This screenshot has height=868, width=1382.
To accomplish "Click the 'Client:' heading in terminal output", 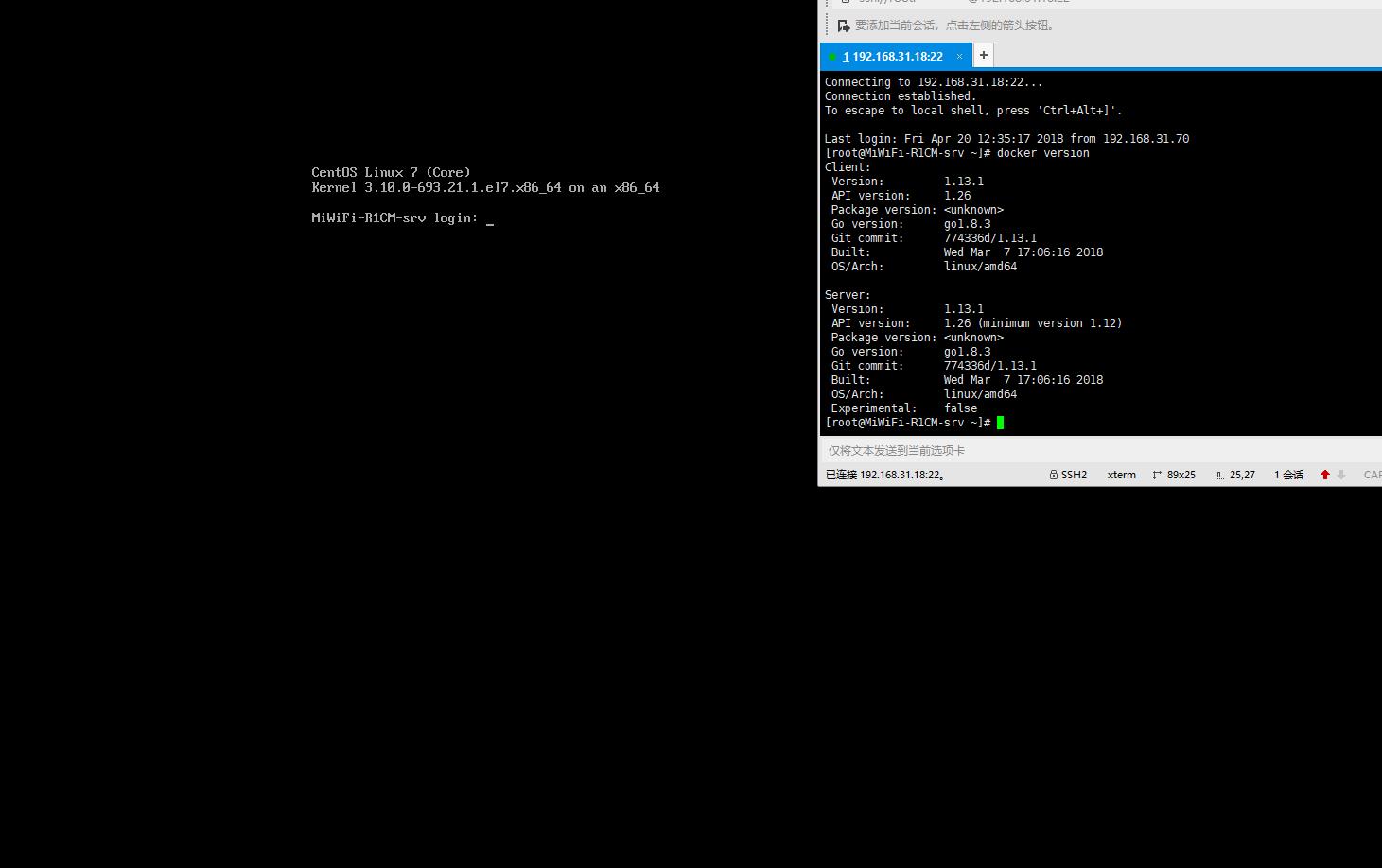I will (x=848, y=167).
